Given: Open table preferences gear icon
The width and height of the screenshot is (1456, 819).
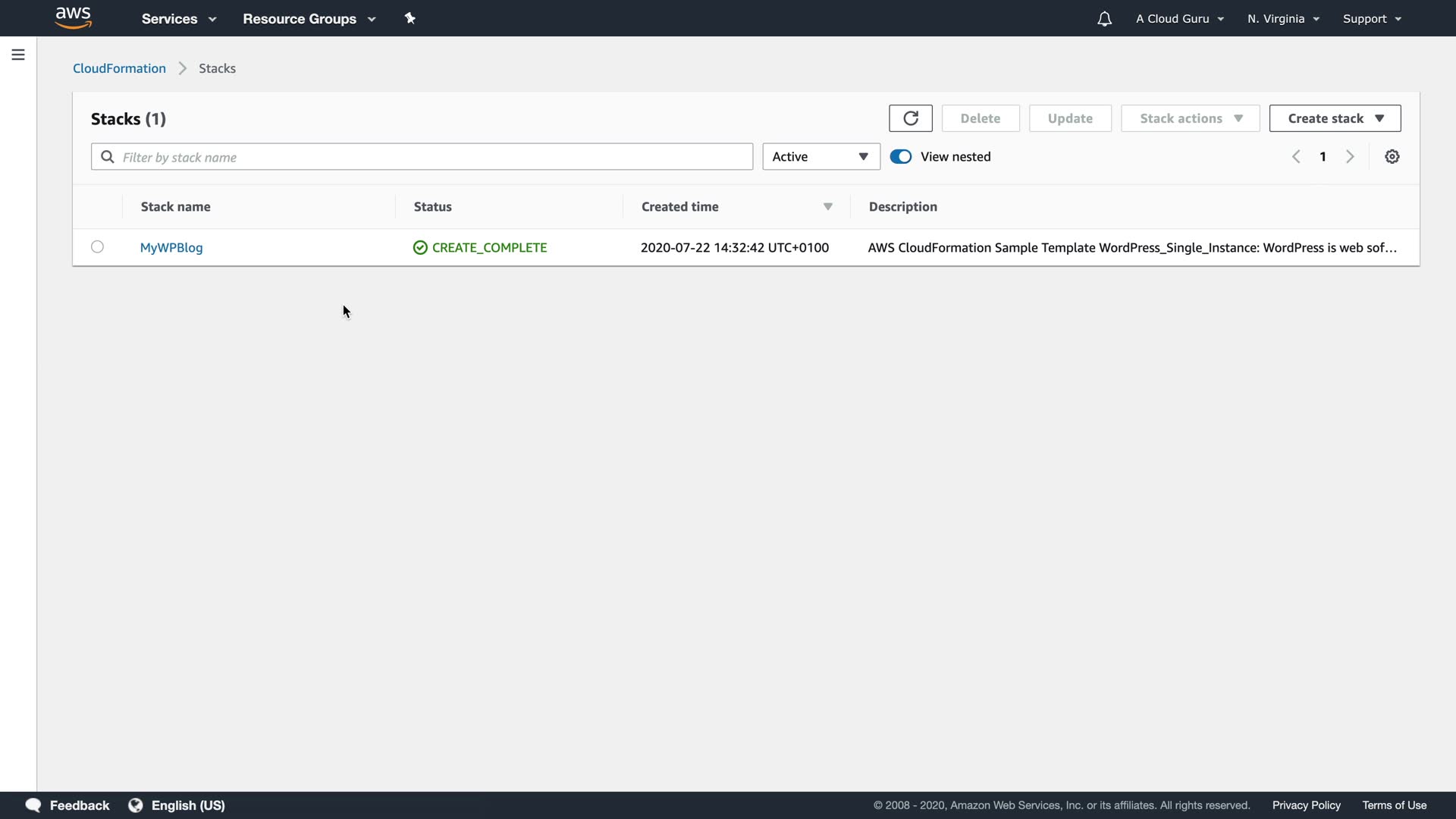Looking at the screenshot, I should (x=1392, y=157).
